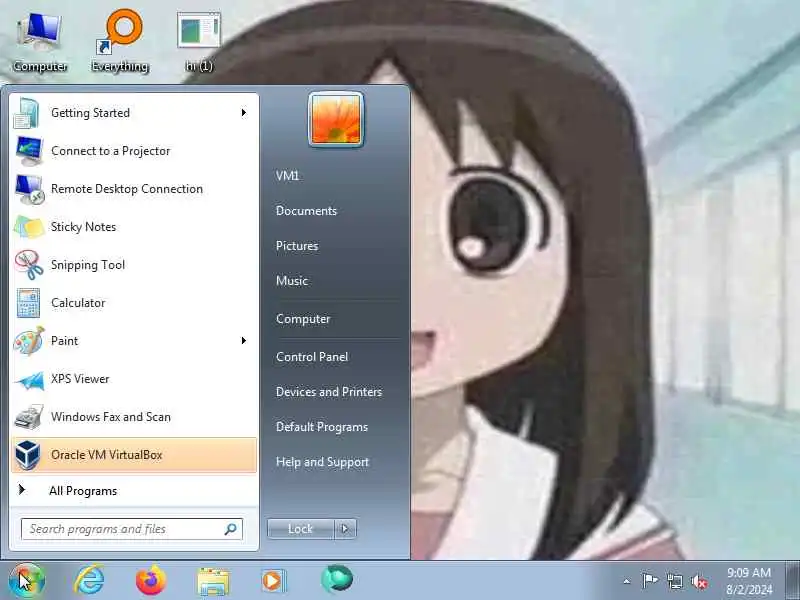
Task: Open the Computer desktop icon
Action: click(x=40, y=43)
